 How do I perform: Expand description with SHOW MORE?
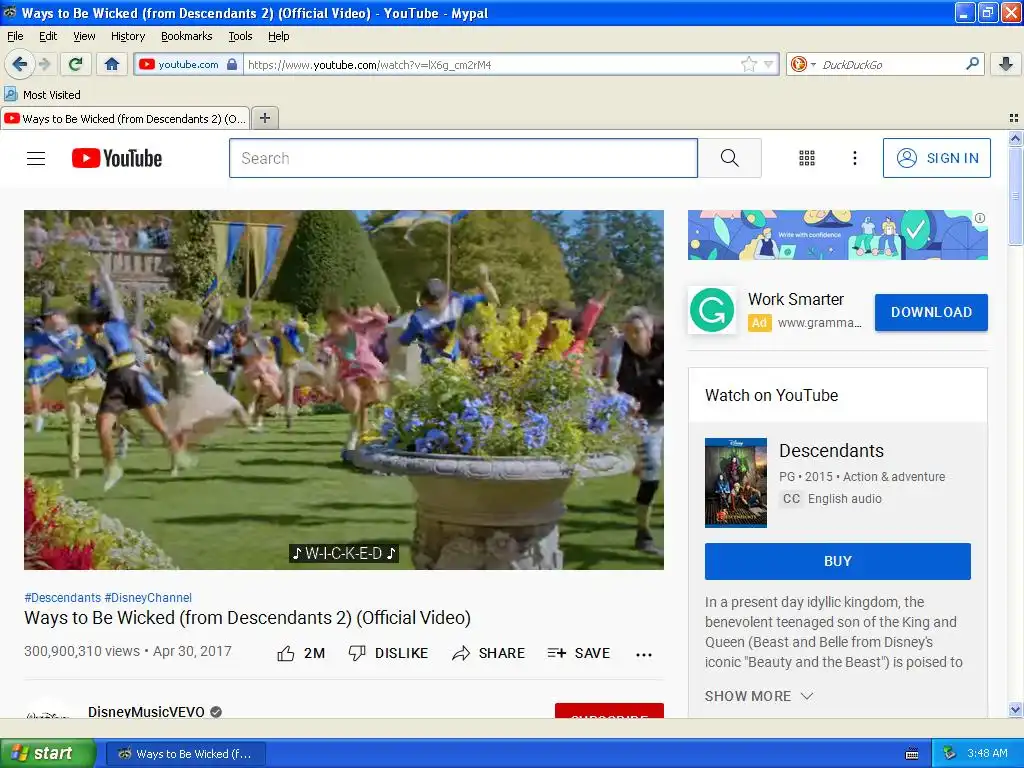[759, 696]
